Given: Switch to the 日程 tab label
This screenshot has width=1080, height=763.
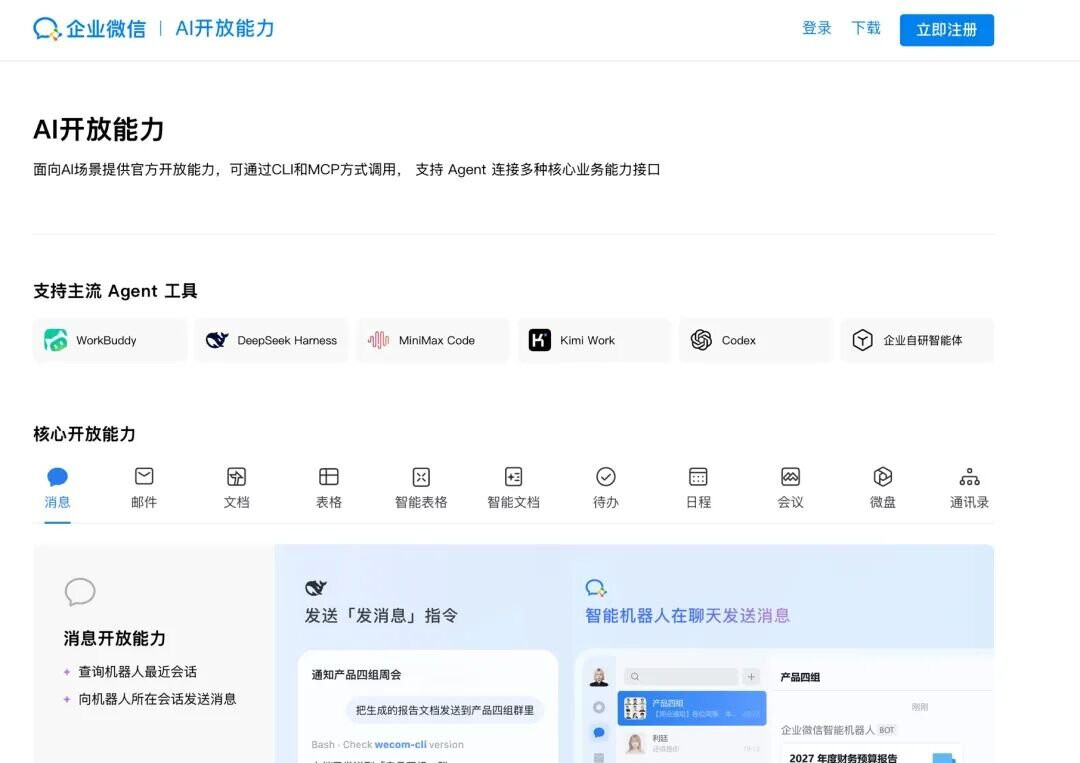Looking at the screenshot, I should (698, 502).
